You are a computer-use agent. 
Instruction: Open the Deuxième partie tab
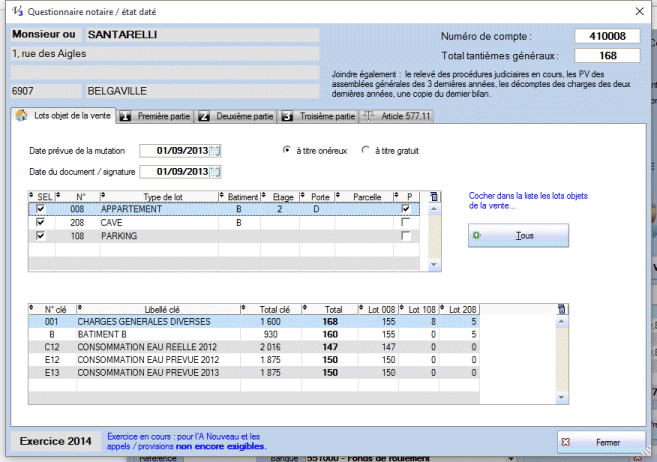(236, 116)
